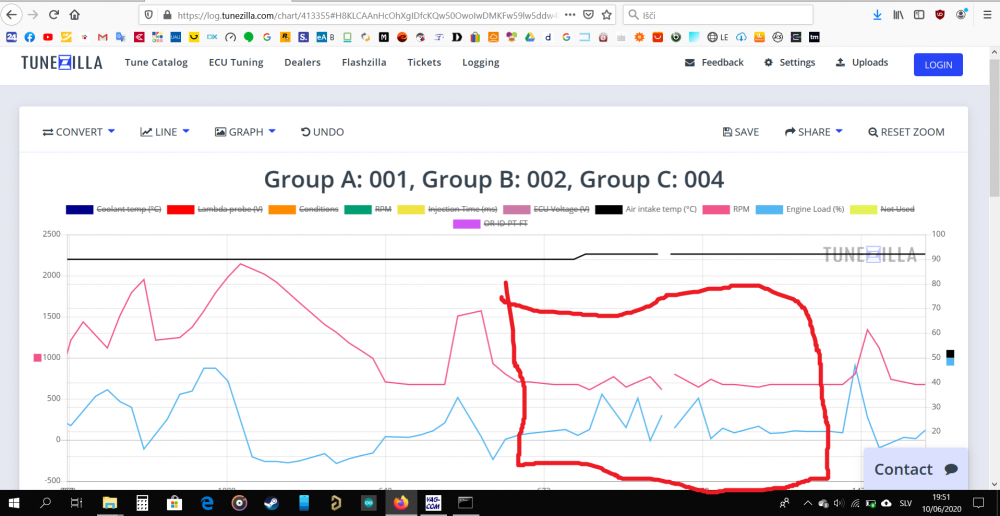Screen dimensions: 1000x516
Task: Click the black Air intake temp swatch
Action: point(610,209)
